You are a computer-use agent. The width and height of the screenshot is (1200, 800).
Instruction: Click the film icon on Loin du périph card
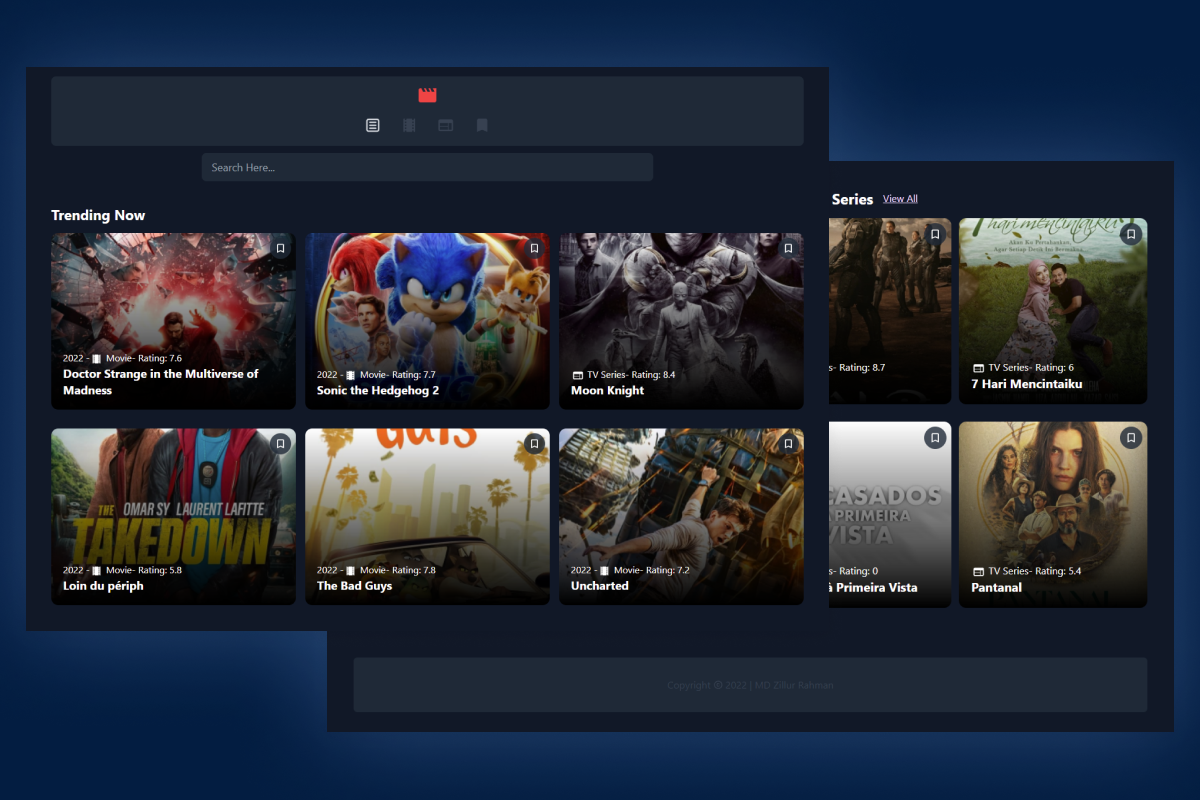97,570
